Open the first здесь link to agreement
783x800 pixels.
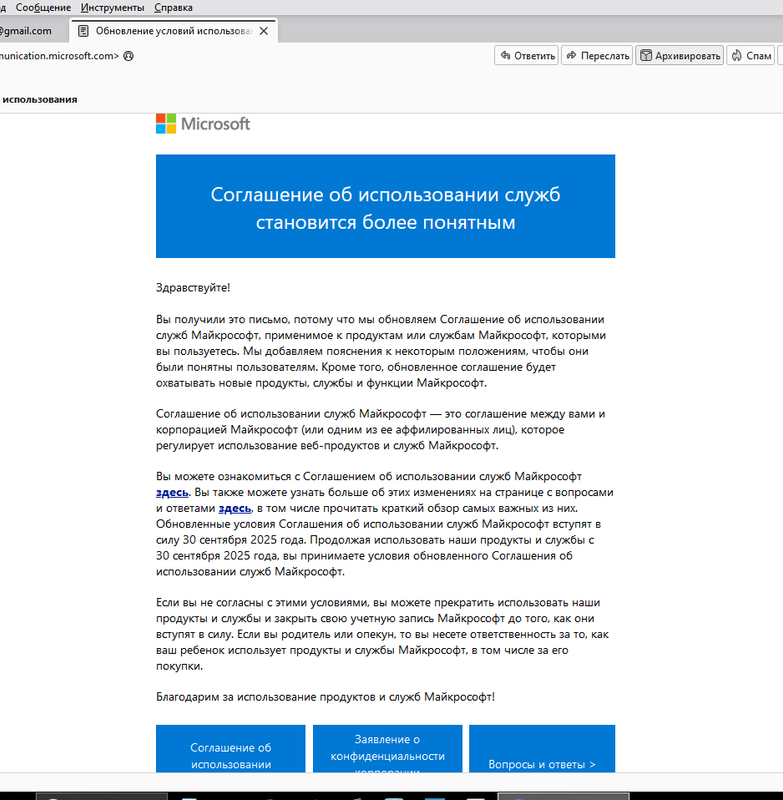[172, 492]
